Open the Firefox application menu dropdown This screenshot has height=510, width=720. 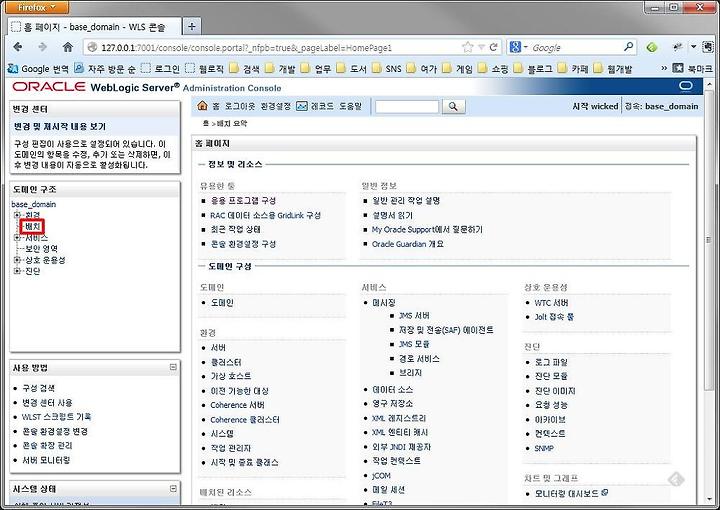39,7
